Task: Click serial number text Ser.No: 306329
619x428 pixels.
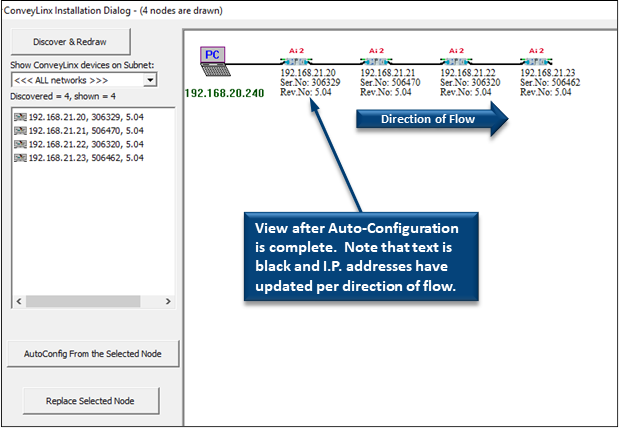Action: [x=310, y=83]
